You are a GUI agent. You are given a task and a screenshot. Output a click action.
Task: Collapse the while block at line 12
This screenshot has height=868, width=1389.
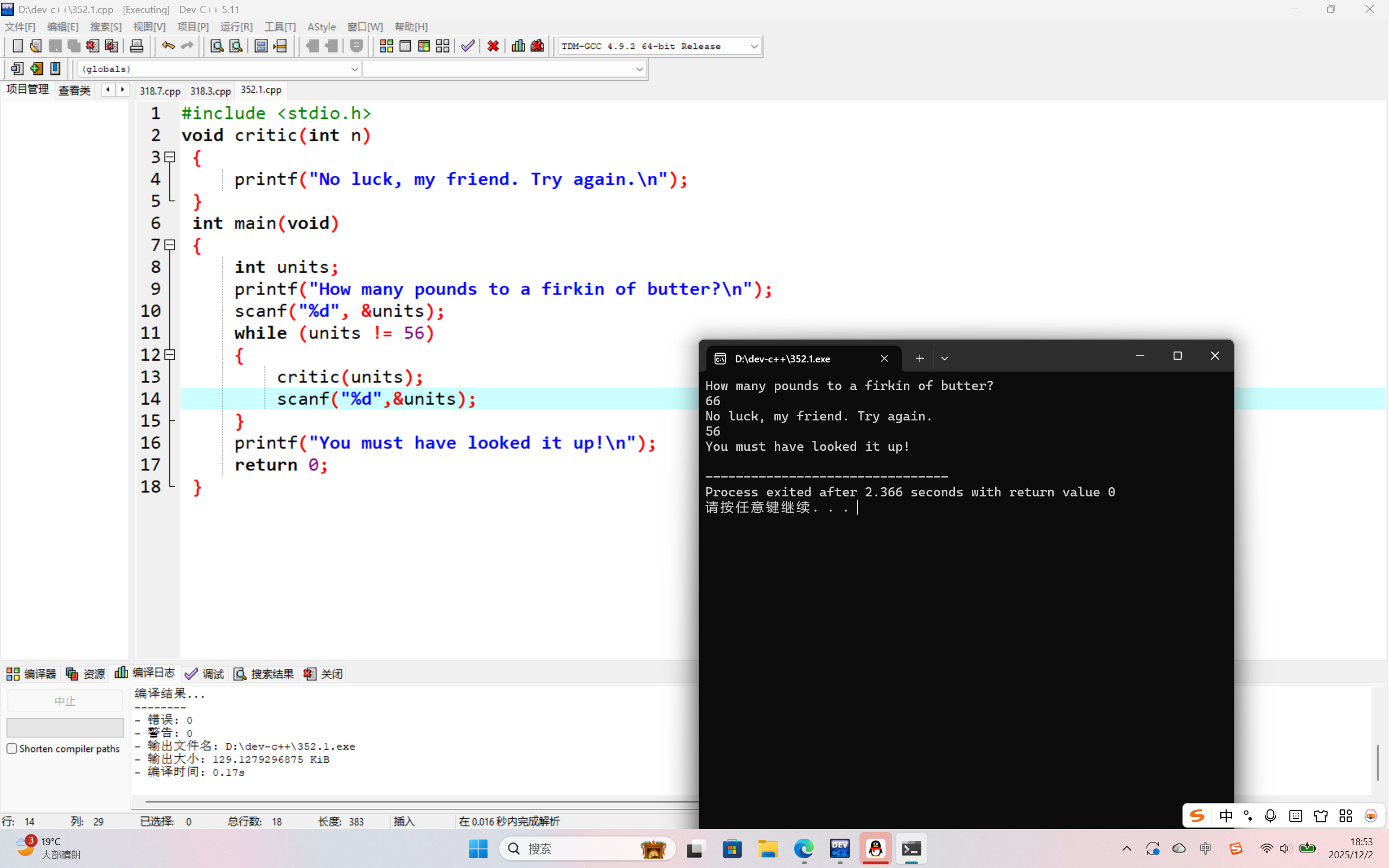point(170,355)
